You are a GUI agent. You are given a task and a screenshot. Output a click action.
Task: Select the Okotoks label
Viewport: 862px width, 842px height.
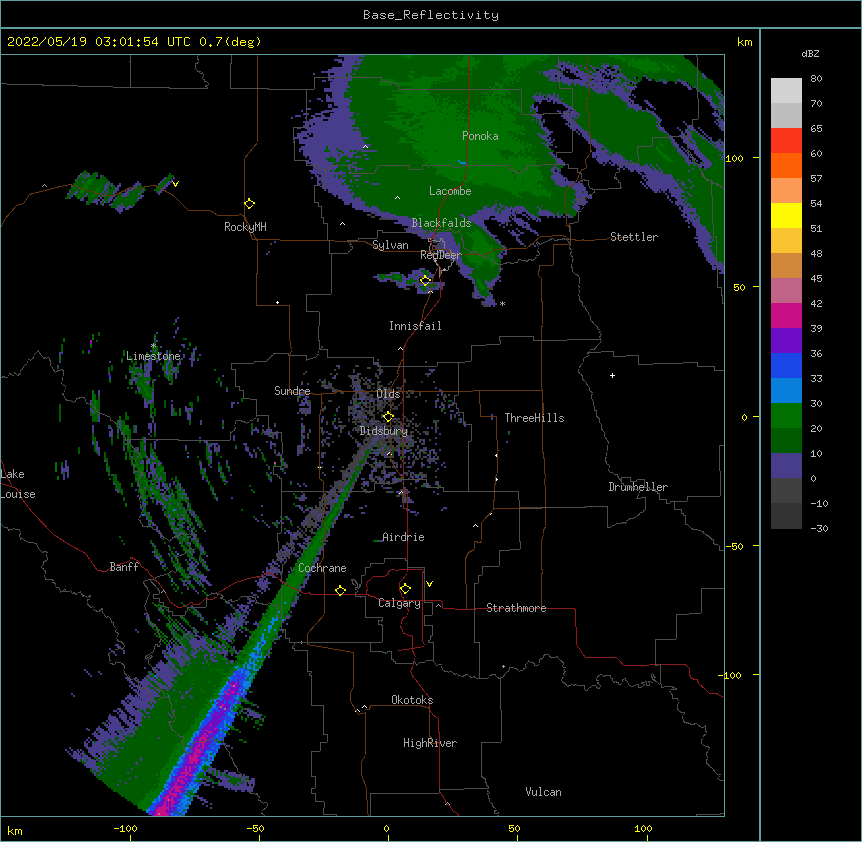tap(412, 700)
